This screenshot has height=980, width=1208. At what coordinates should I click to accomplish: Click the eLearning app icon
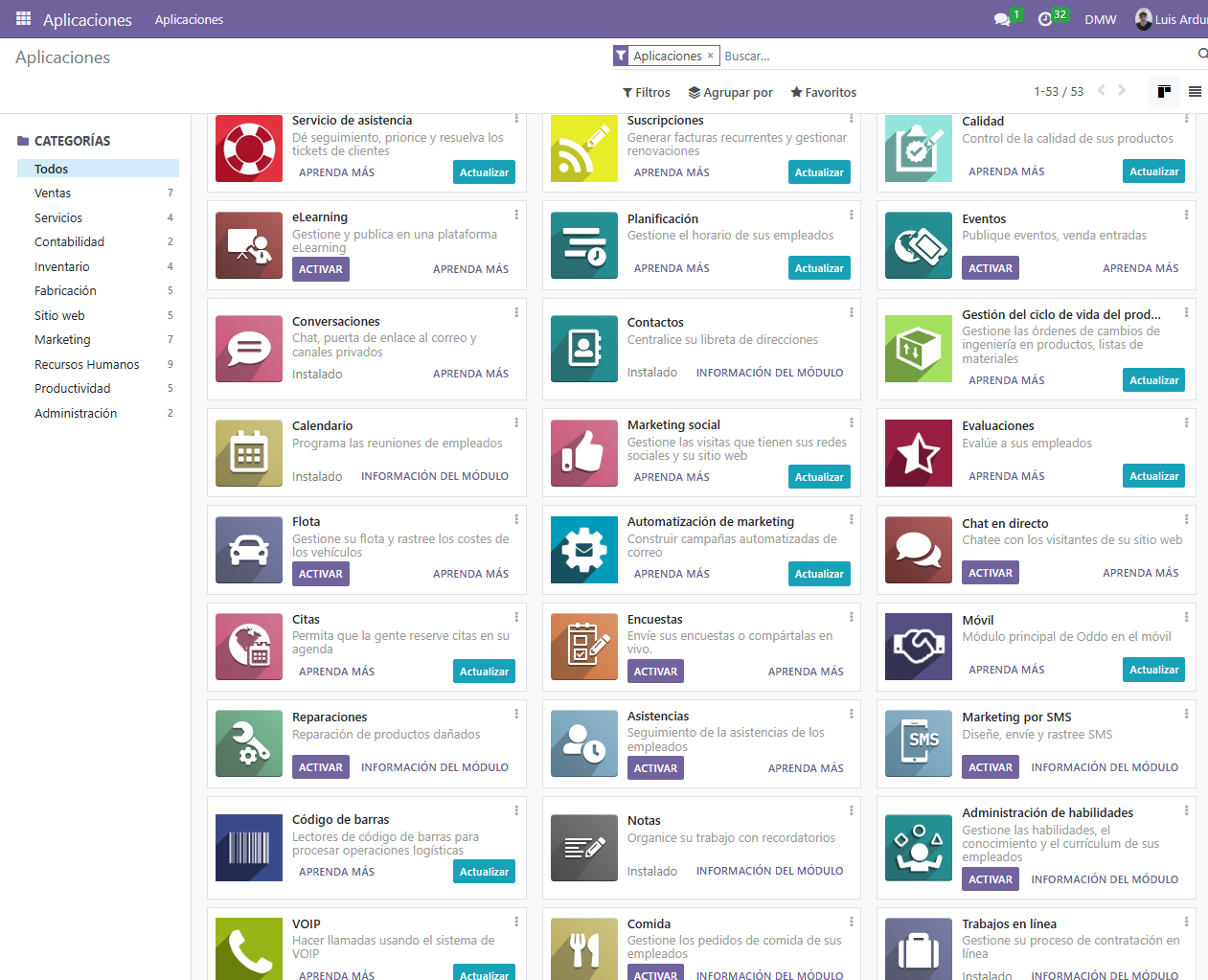(x=249, y=245)
